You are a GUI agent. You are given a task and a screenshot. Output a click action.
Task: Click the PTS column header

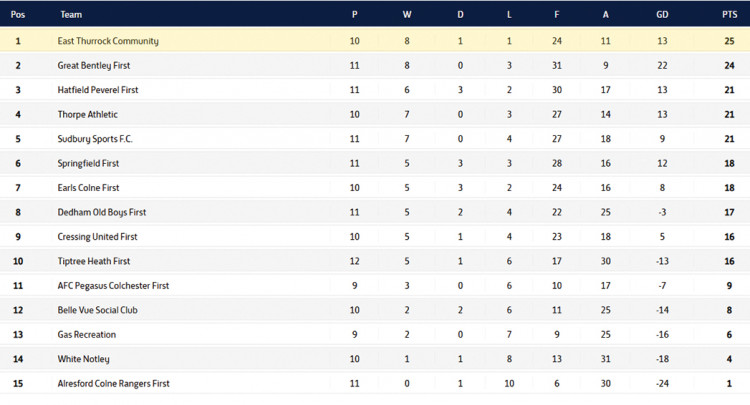[729, 14]
